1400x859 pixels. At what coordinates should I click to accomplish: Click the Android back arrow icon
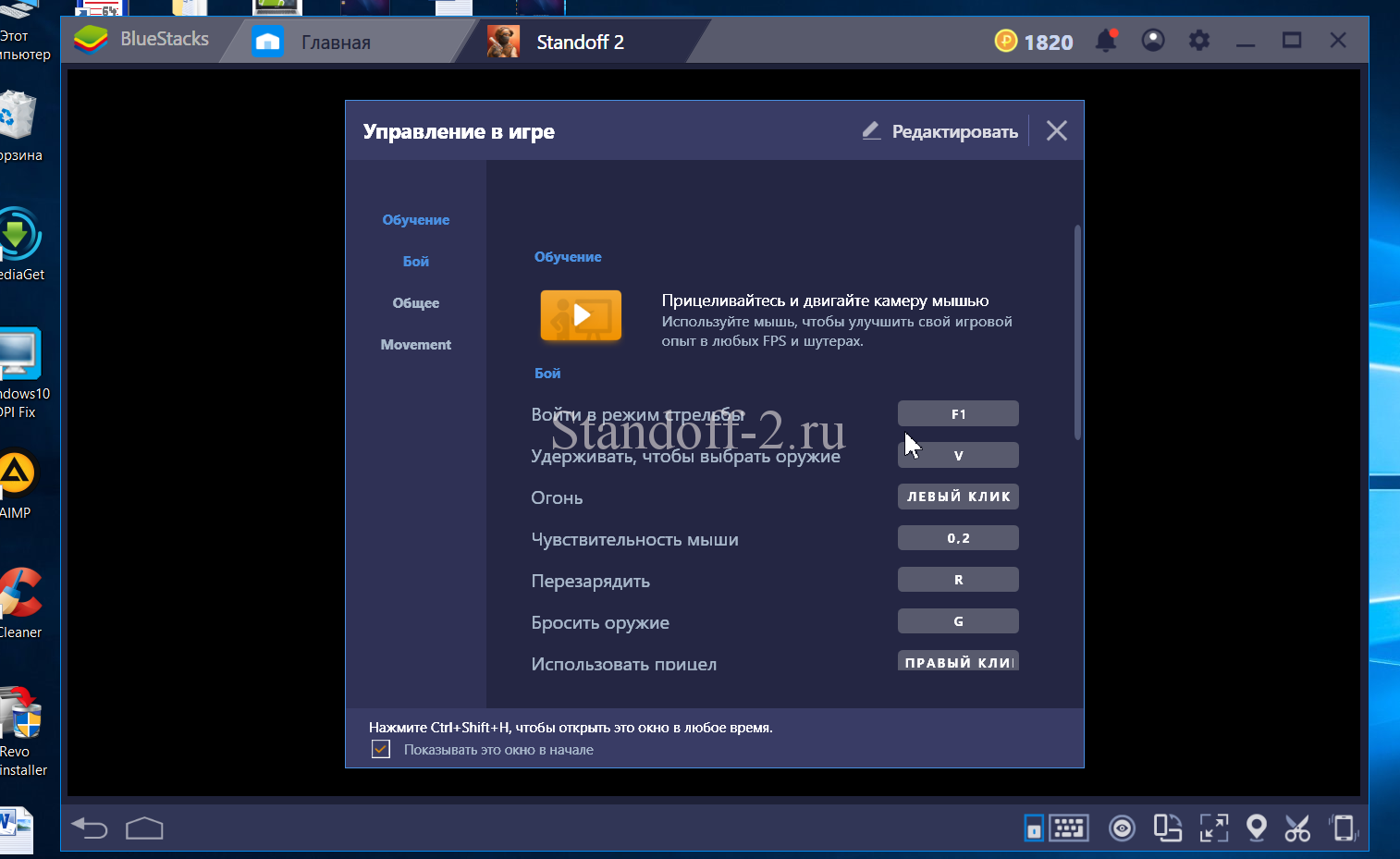(90, 828)
